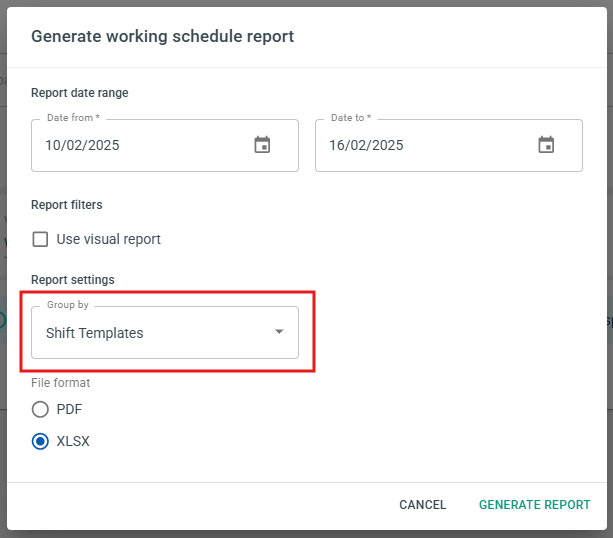Click the CANCEL button
Image resolution: width=613 pixels, height=538 pixels.
tap(423, 505)
